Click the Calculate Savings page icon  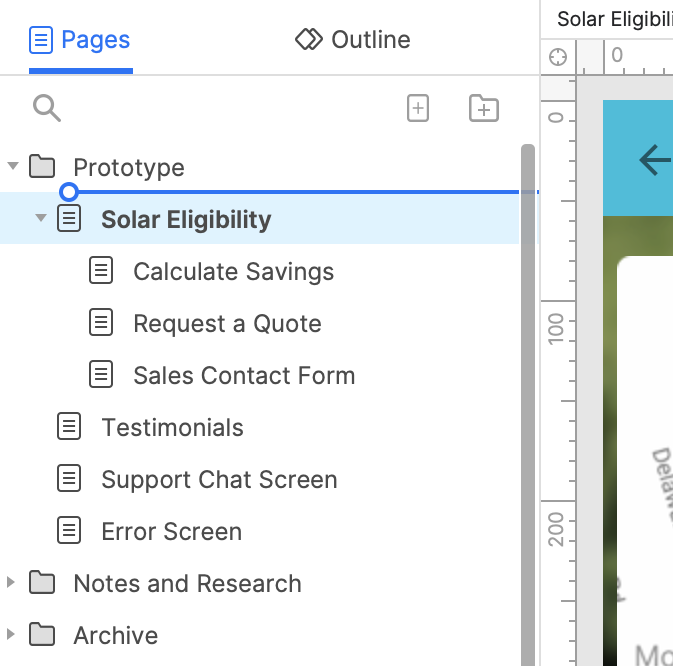tap(101, 271)
